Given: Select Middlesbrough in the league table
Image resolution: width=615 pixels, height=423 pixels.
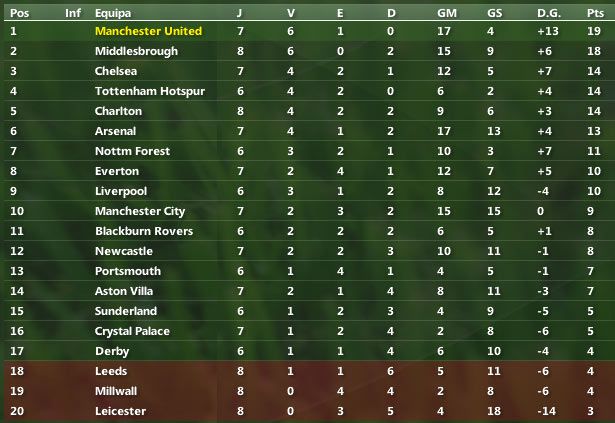Looking at the screenshot, I should [x=136, y=51].
